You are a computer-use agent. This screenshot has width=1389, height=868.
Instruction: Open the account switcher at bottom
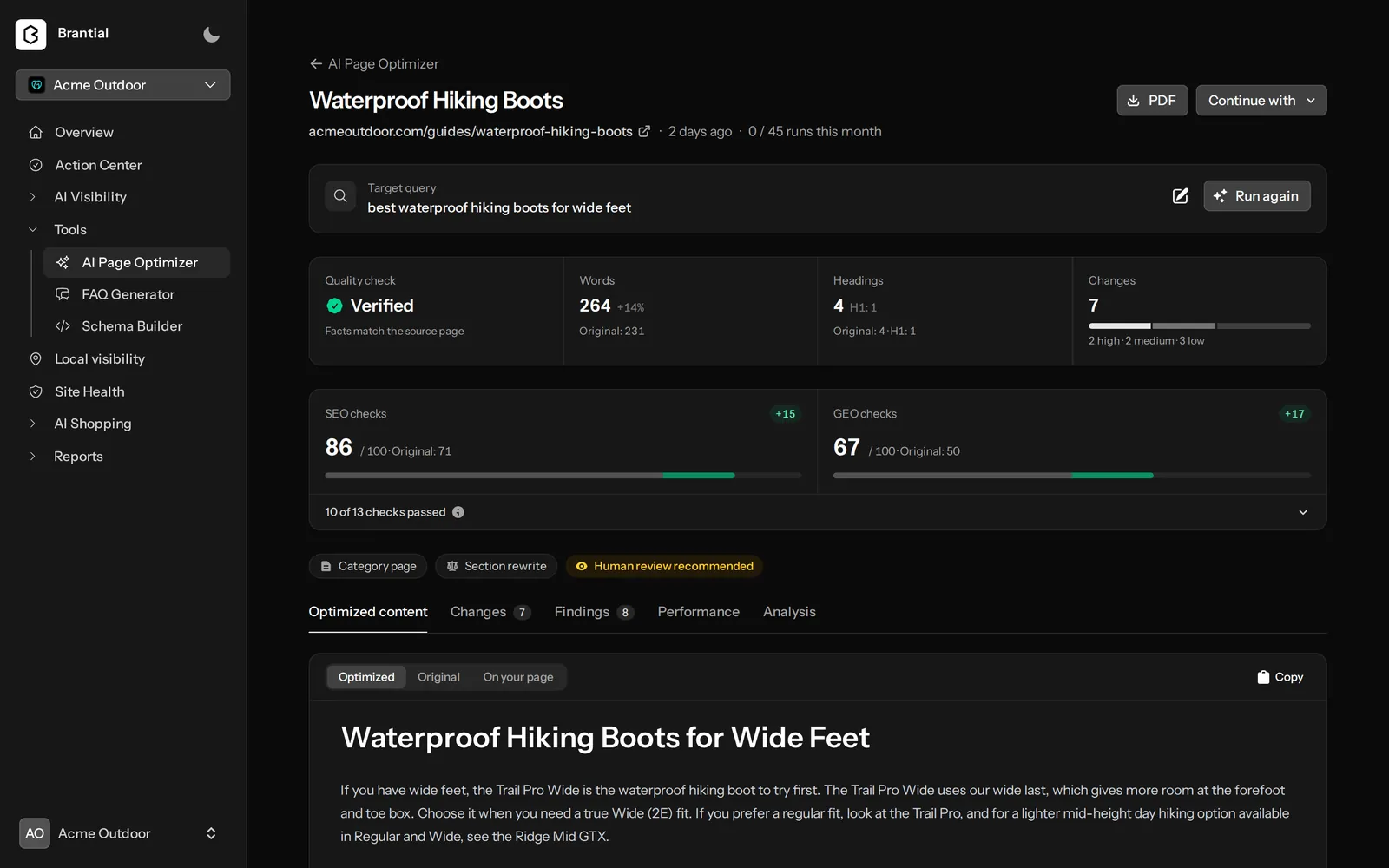pos(122,833)
